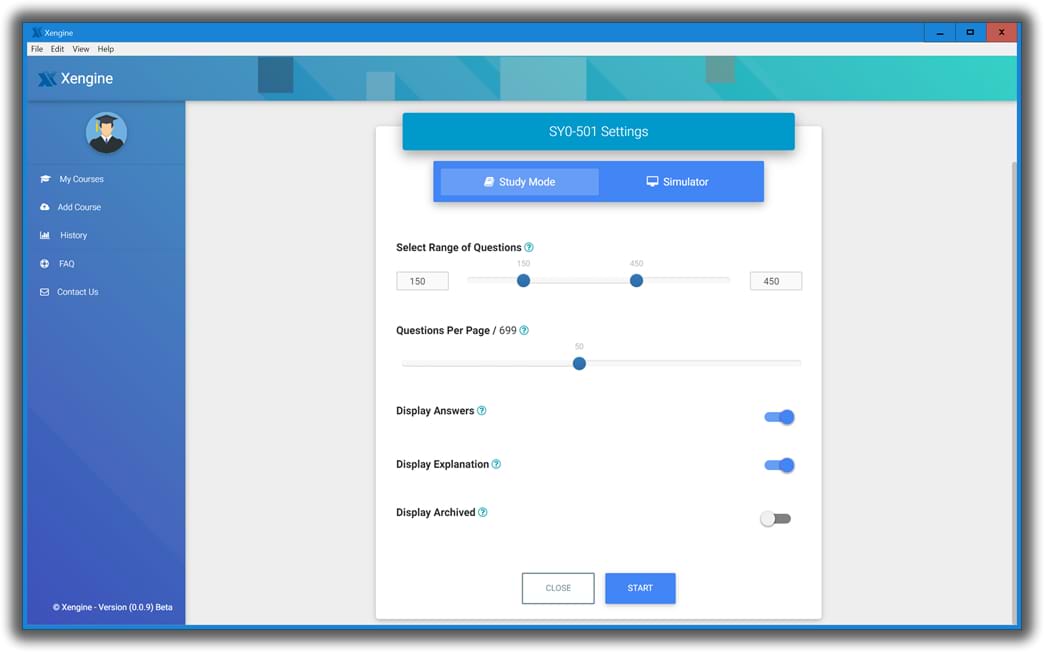This screenshot has width=1044, height=652.
Task: Click the SY0-501 Settings header
Action: 599,131
